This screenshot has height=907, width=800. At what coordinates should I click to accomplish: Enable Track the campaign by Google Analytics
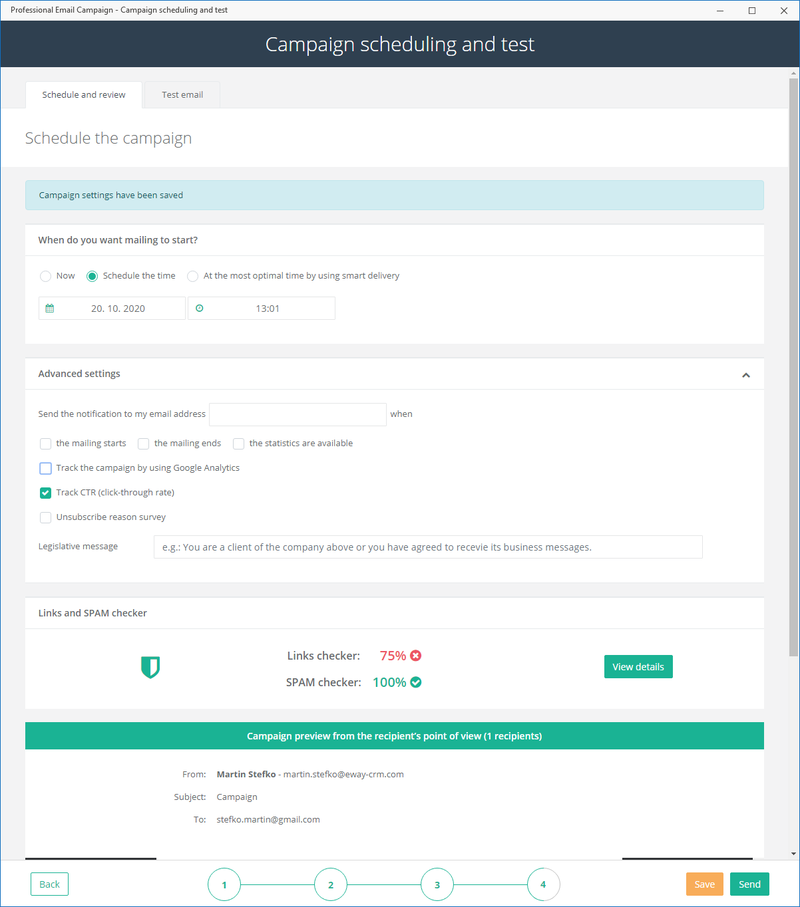[46, 468]
